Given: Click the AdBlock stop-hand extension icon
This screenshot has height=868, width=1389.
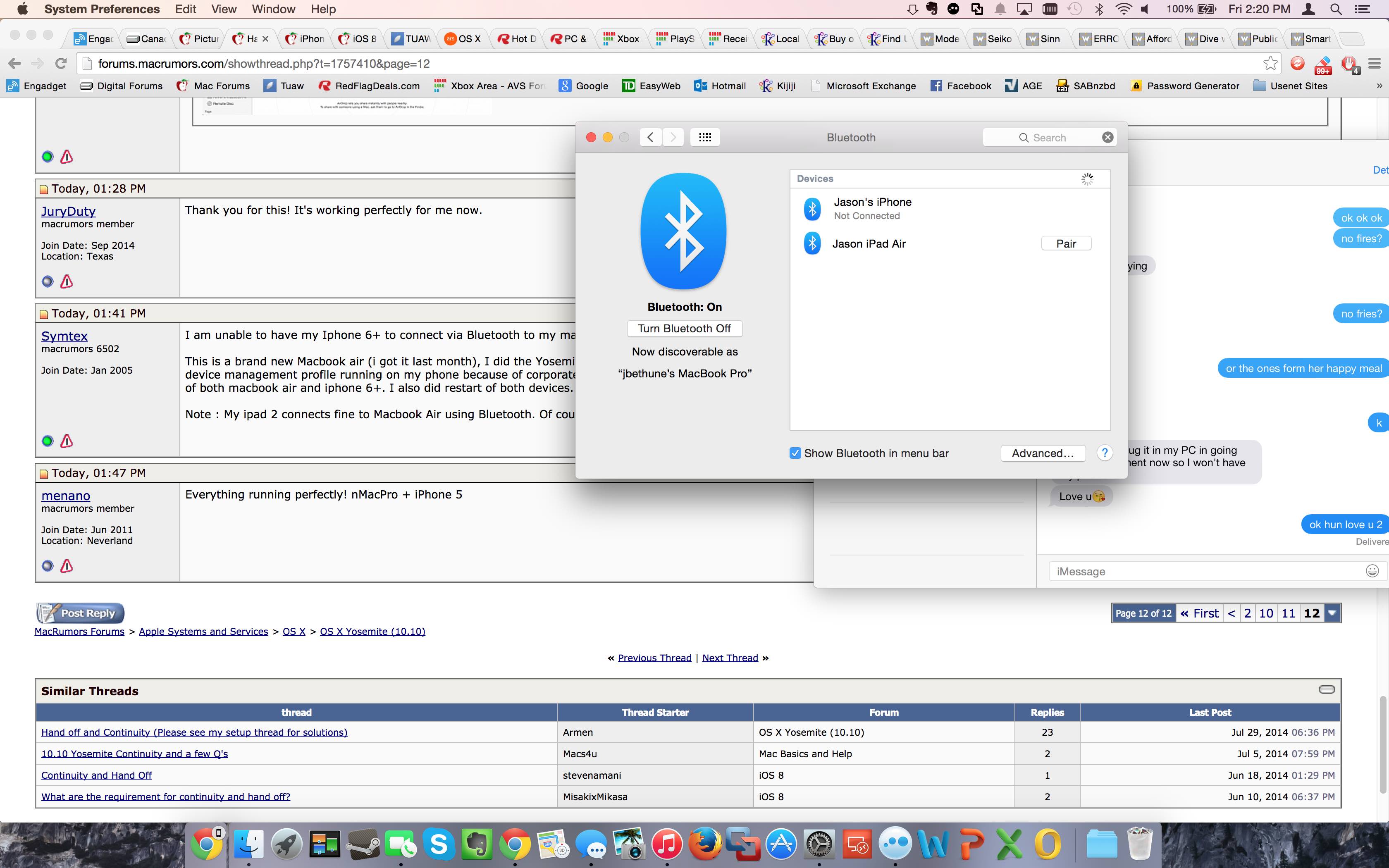Looking at the screenshot, I should point(1349,64).
